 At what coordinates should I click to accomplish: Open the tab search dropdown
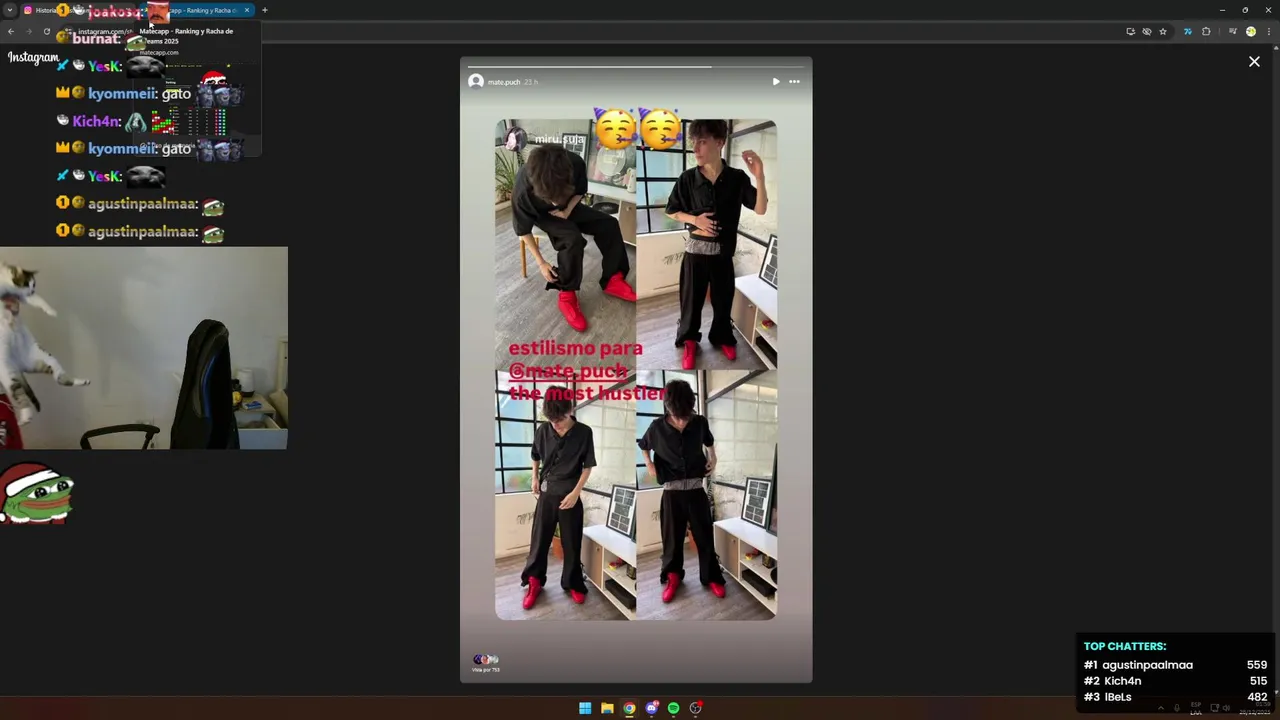pos(10,10)
